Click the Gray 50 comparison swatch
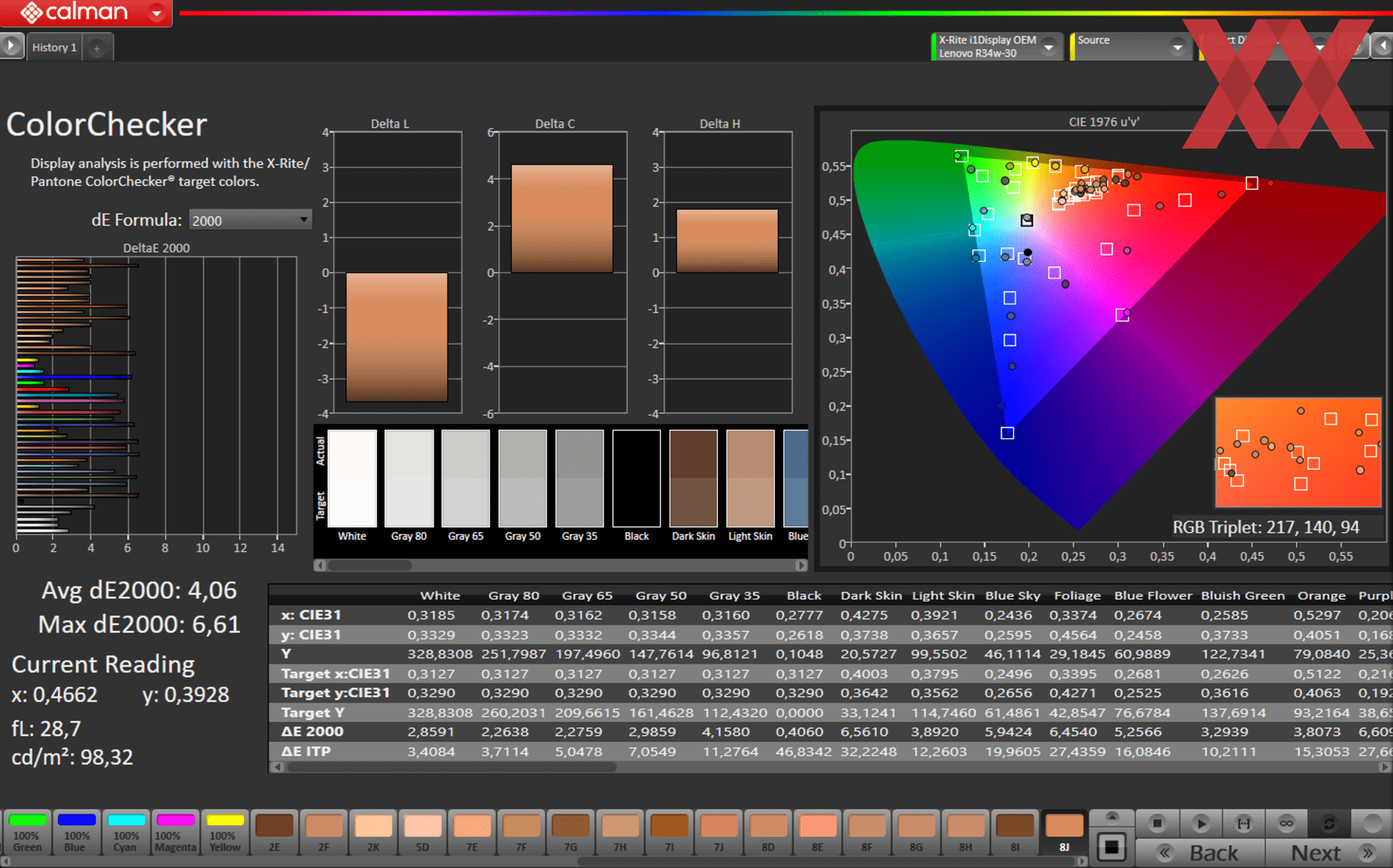This screenshot has width=1393, height=868. click(x=522, y=479)
